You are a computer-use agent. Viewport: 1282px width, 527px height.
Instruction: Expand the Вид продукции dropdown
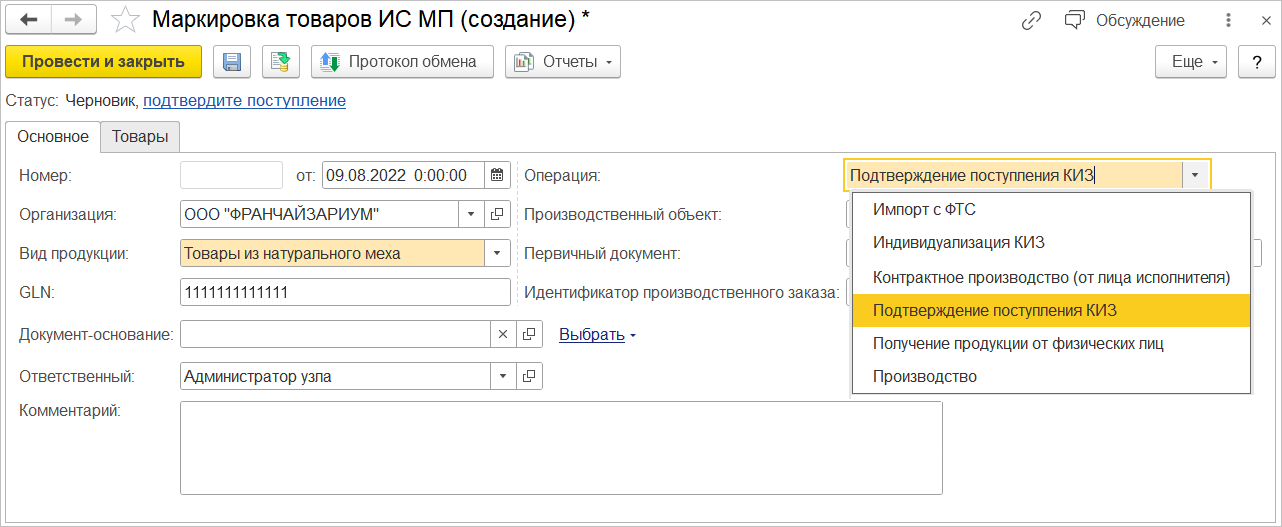[x=497, y=253]
